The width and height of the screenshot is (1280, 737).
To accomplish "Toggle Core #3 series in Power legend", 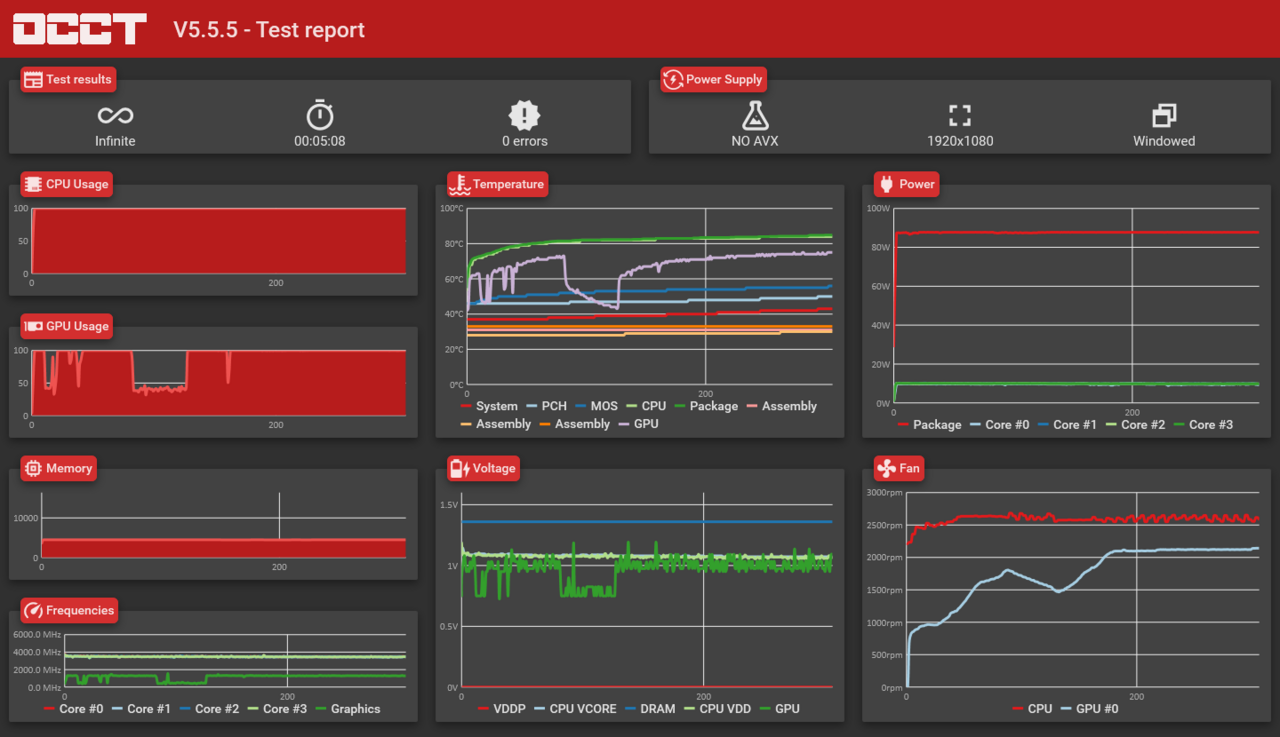I will click(1203, 424).
